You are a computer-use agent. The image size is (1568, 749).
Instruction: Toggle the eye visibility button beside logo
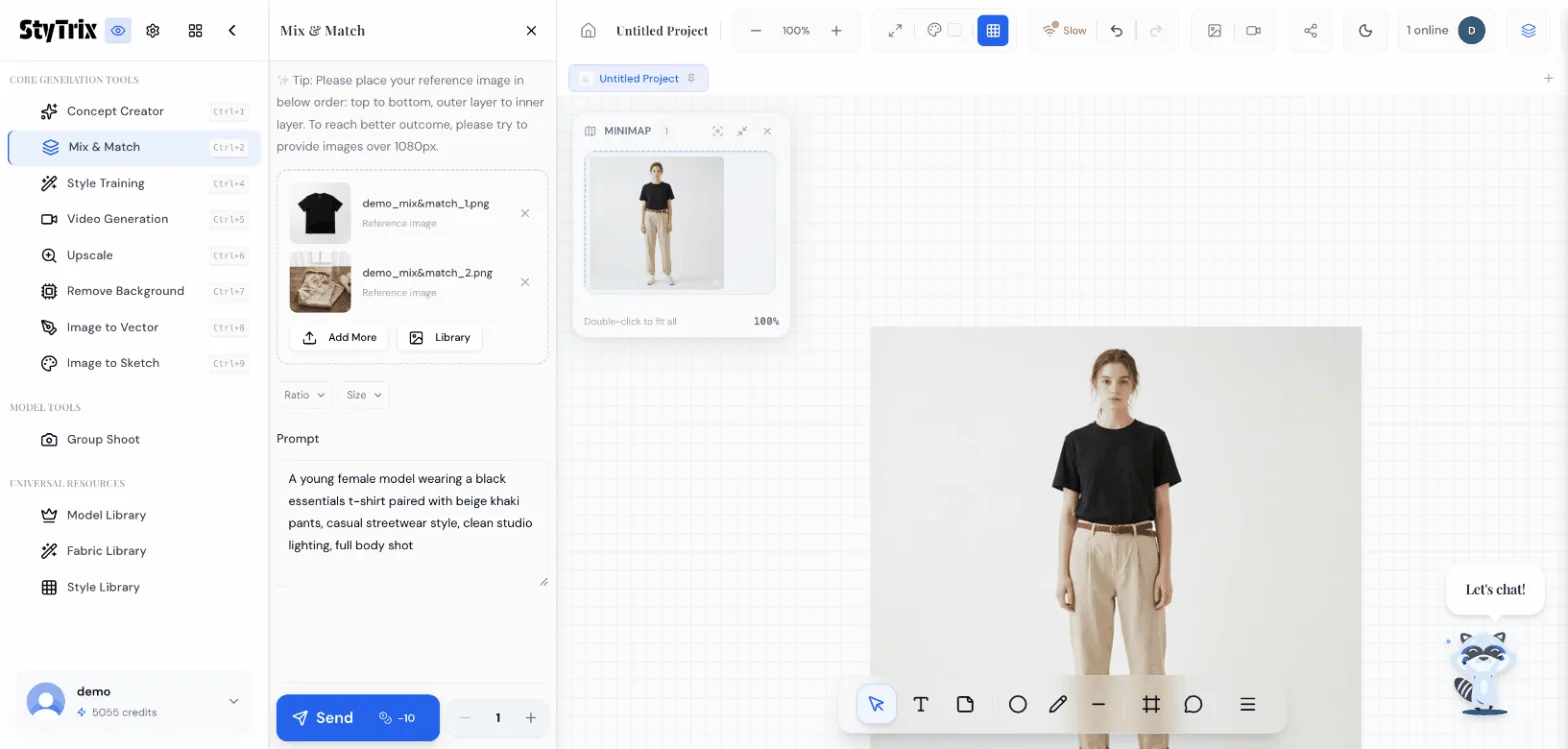[x=118, y=30]
